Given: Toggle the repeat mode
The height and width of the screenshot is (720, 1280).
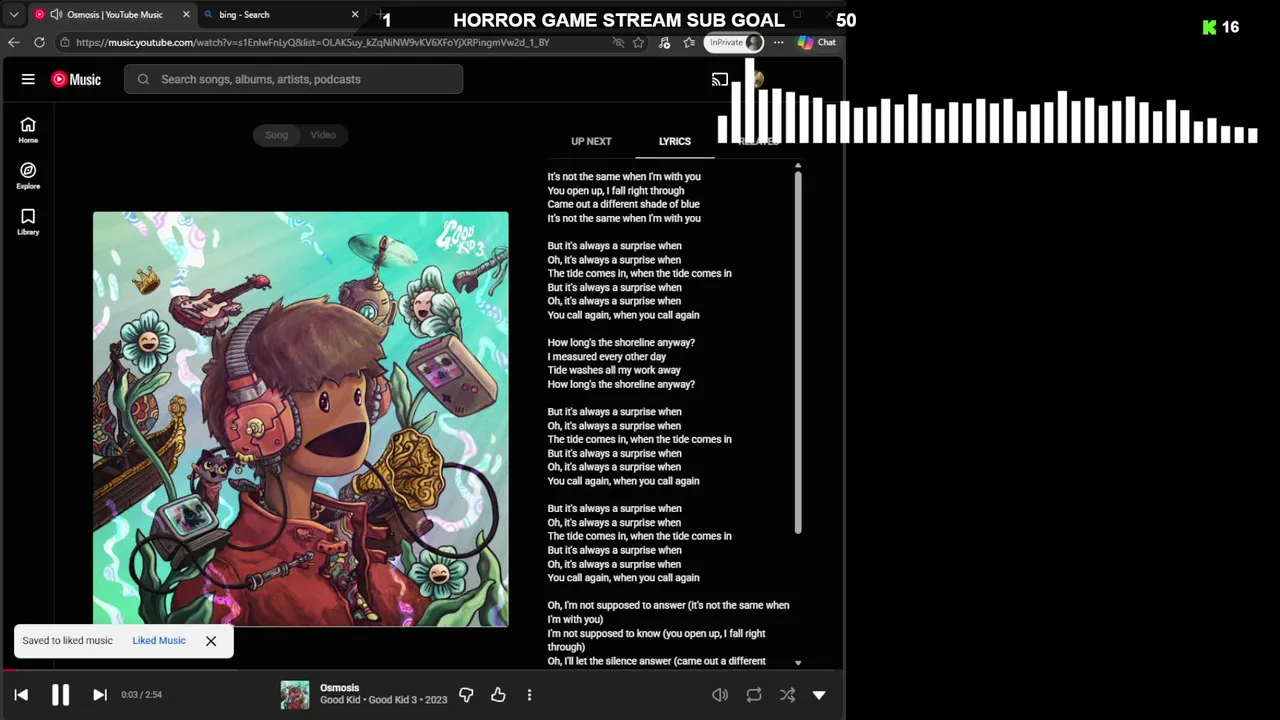Looking at the screenshot, I should (x=754, y=694).
